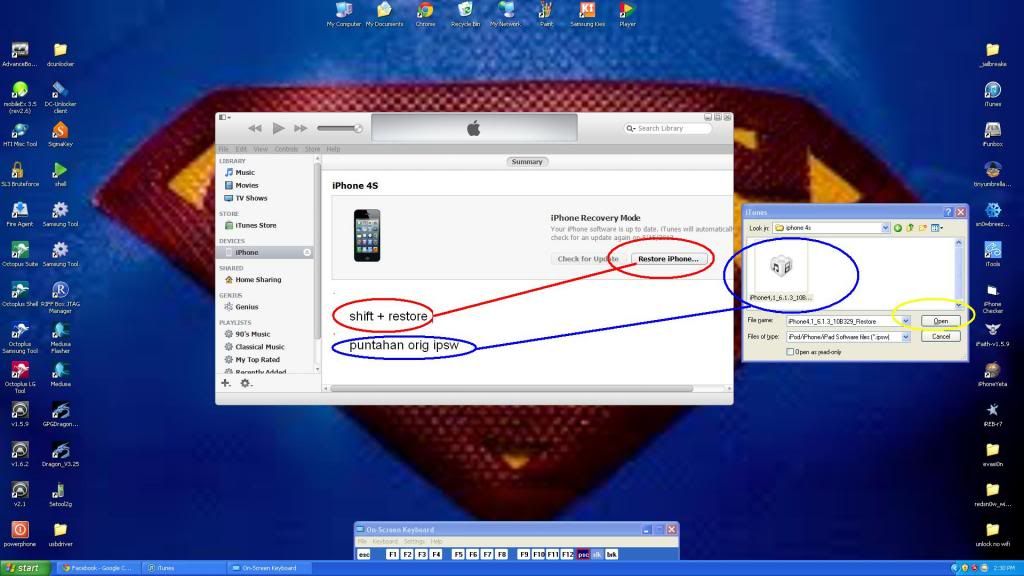Click the Search Library field
Viewport: 1024px width, 576px height.
(667, 128)
